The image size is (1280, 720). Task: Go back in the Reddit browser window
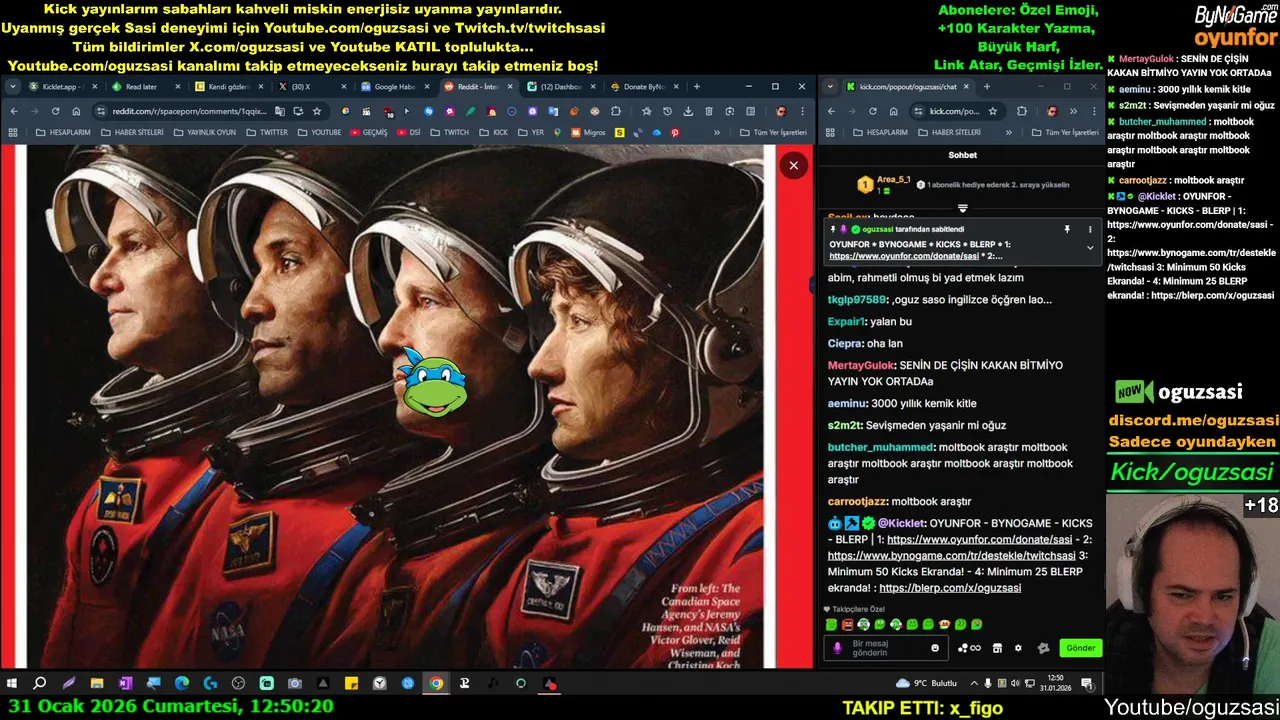14,111
